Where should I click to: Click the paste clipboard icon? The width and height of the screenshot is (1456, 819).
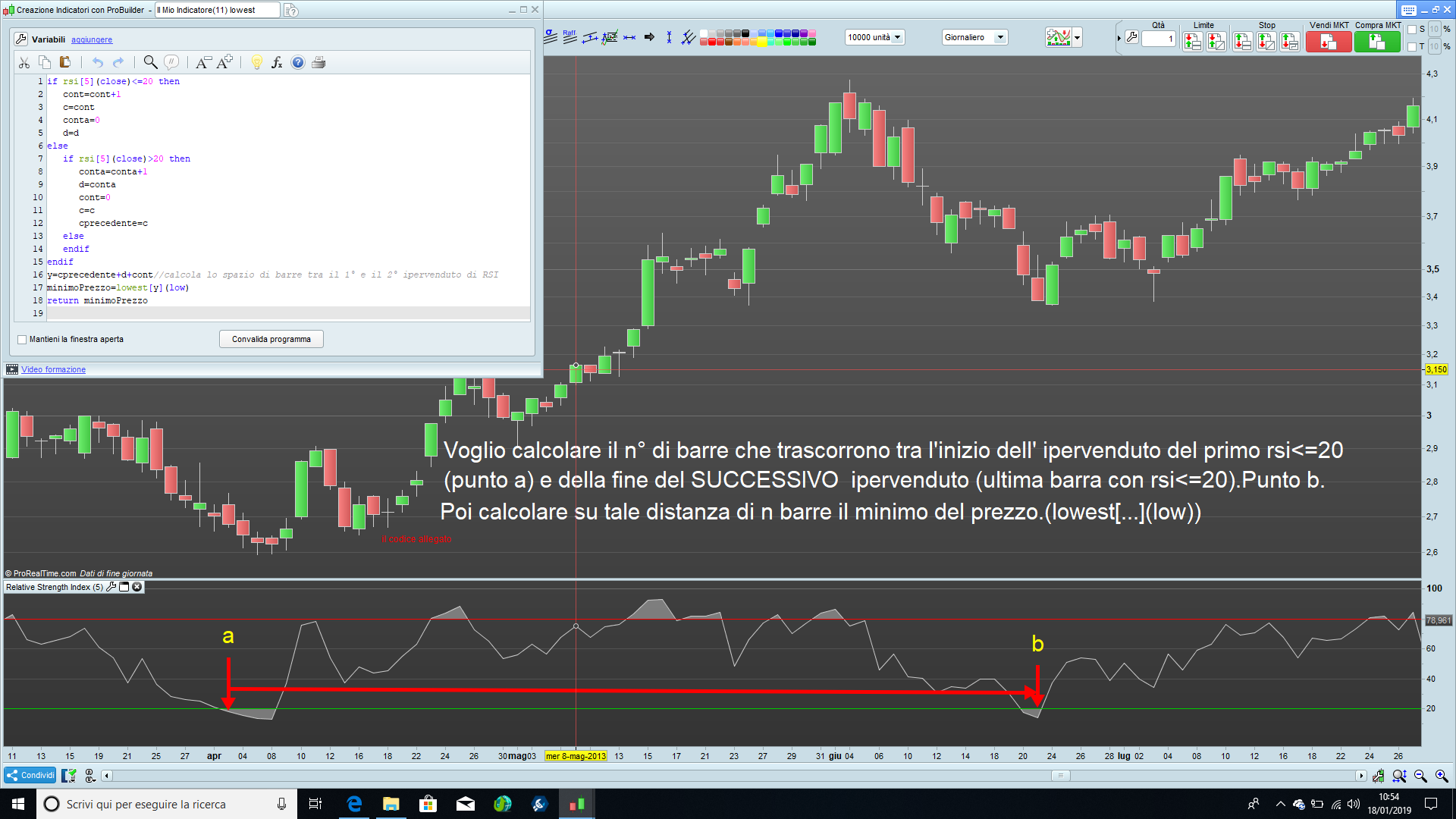pos(65,62)
